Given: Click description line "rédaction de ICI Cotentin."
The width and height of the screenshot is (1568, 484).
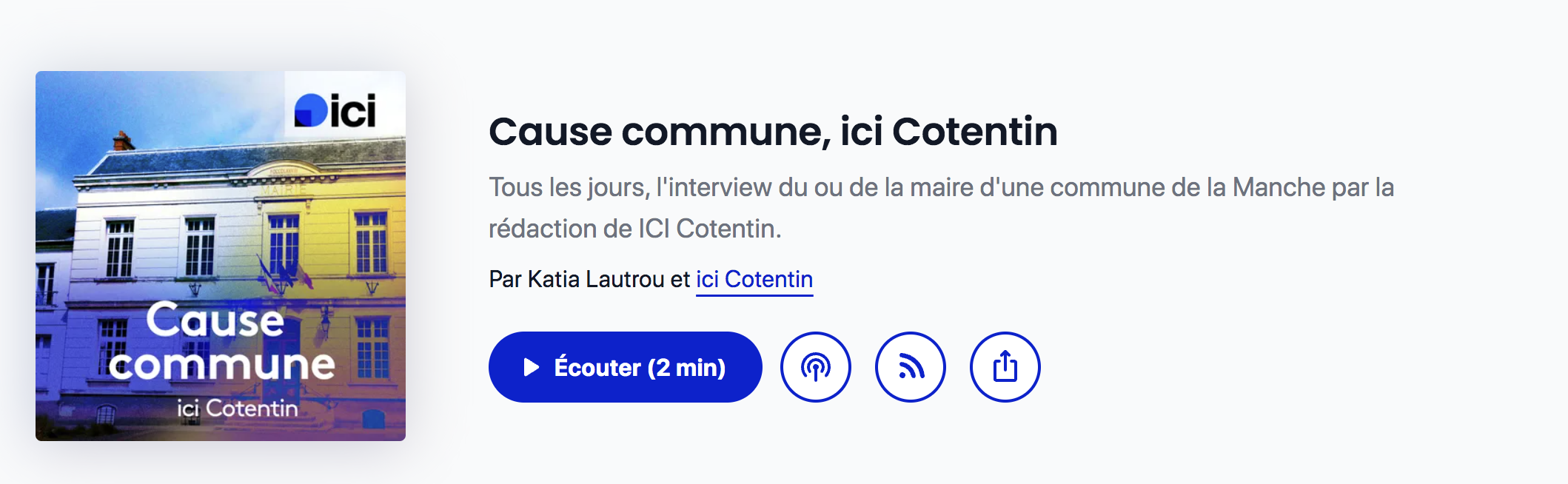Looking at the screenshot, I should tap(635, 229).
